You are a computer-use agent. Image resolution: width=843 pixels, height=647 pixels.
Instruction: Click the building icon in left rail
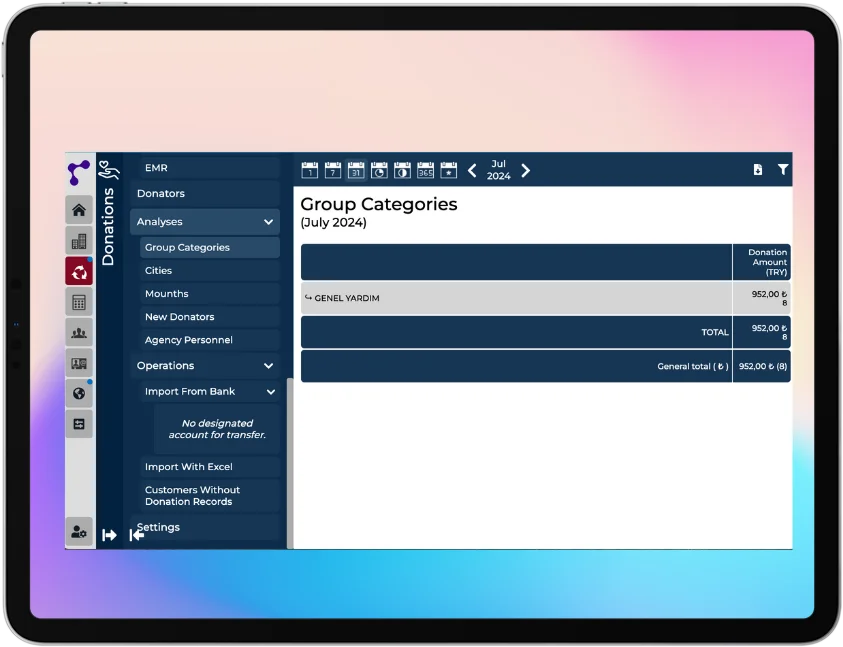click(x=79, y=241)
